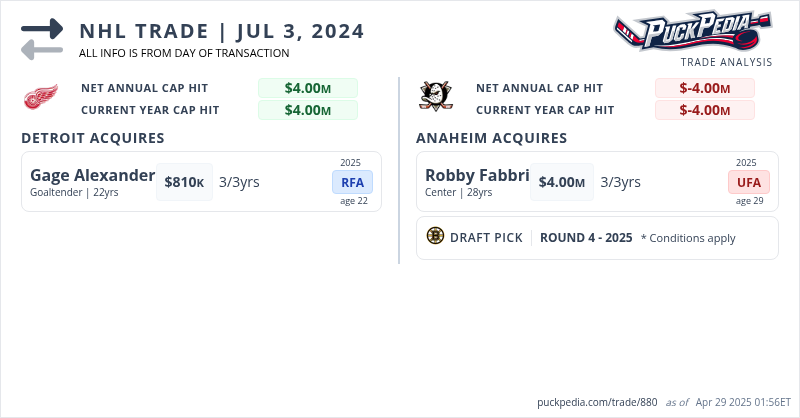Click Detroit net annual cap hit value
Screen dimensions: 800x418
pos(307,88)
